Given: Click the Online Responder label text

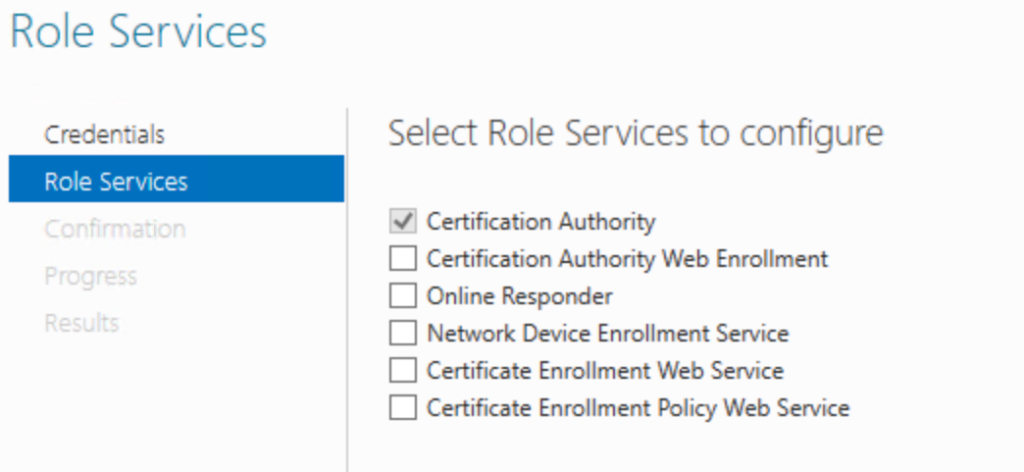Looking at the screenshot, I should click(x=519, y=296).
